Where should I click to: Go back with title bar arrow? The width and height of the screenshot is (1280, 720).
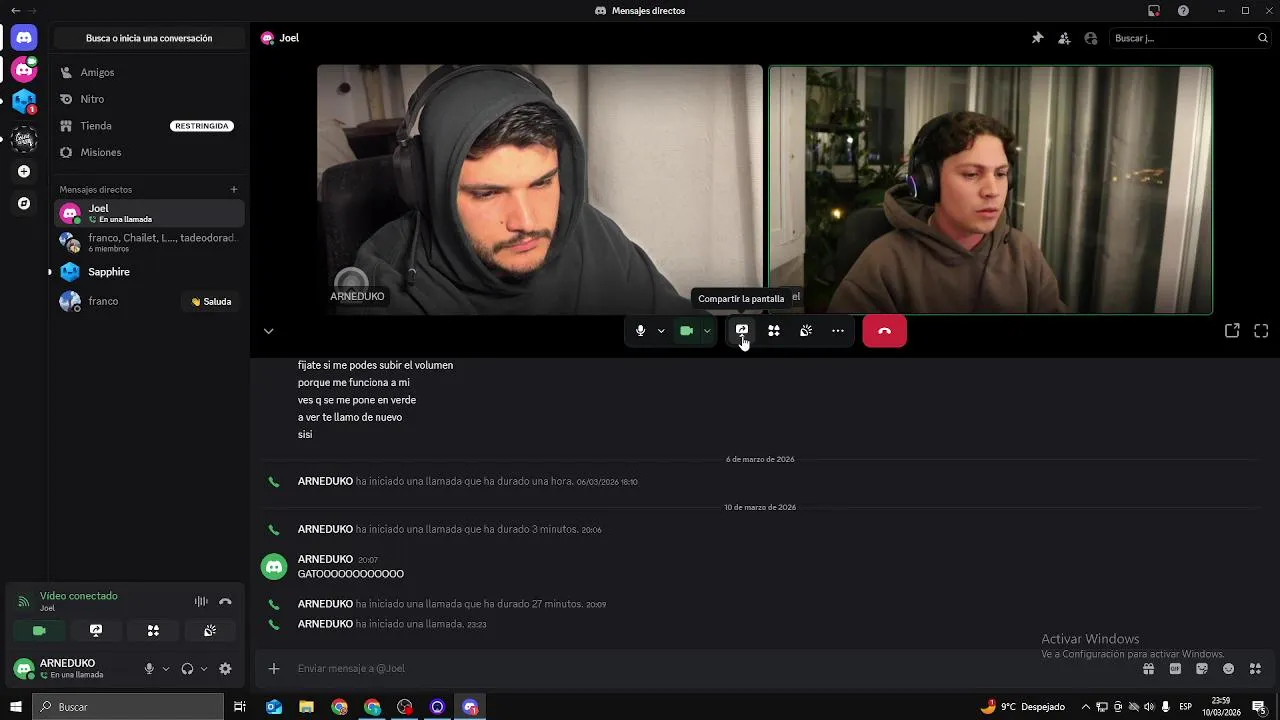tap(15, 10)
